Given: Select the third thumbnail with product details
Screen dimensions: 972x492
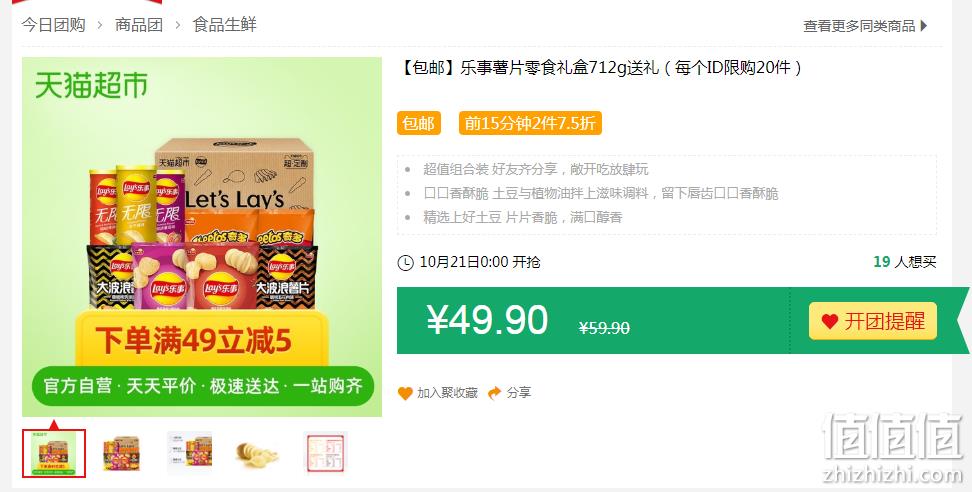Looking at the screenshot, I should [x=189, y=454].
